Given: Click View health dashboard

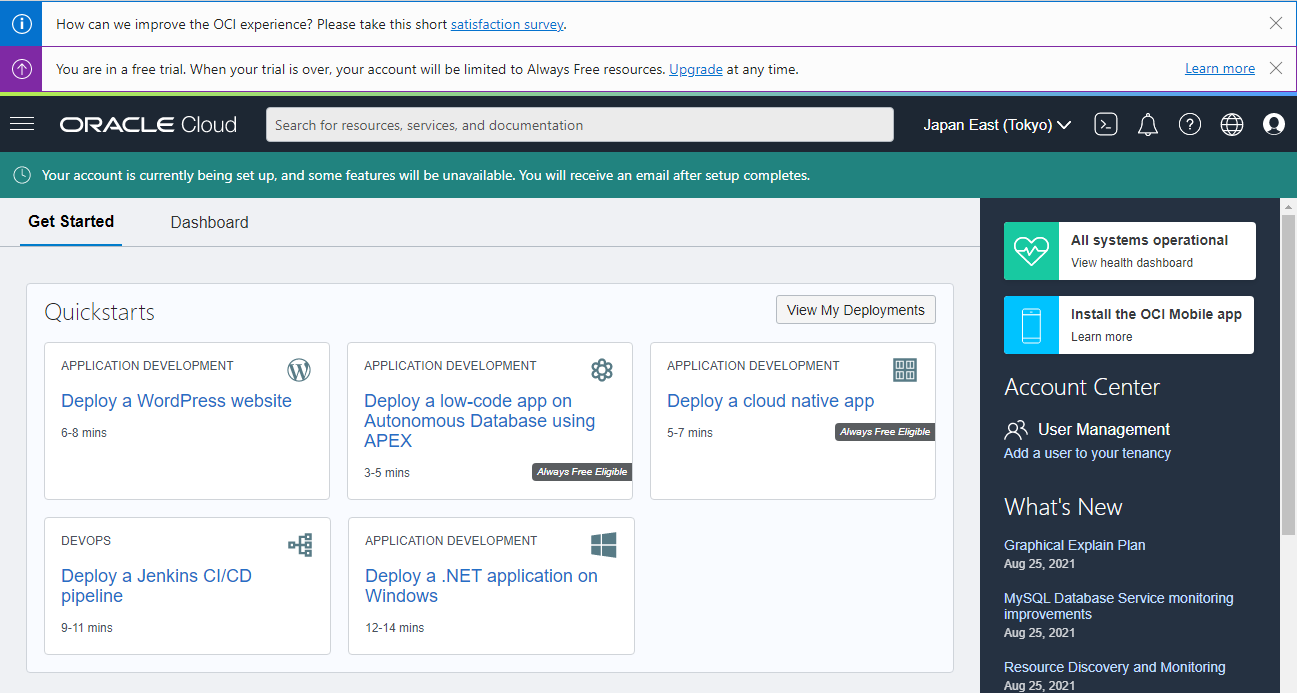Looking at the screenshot, I should [x=1132, y=263].
